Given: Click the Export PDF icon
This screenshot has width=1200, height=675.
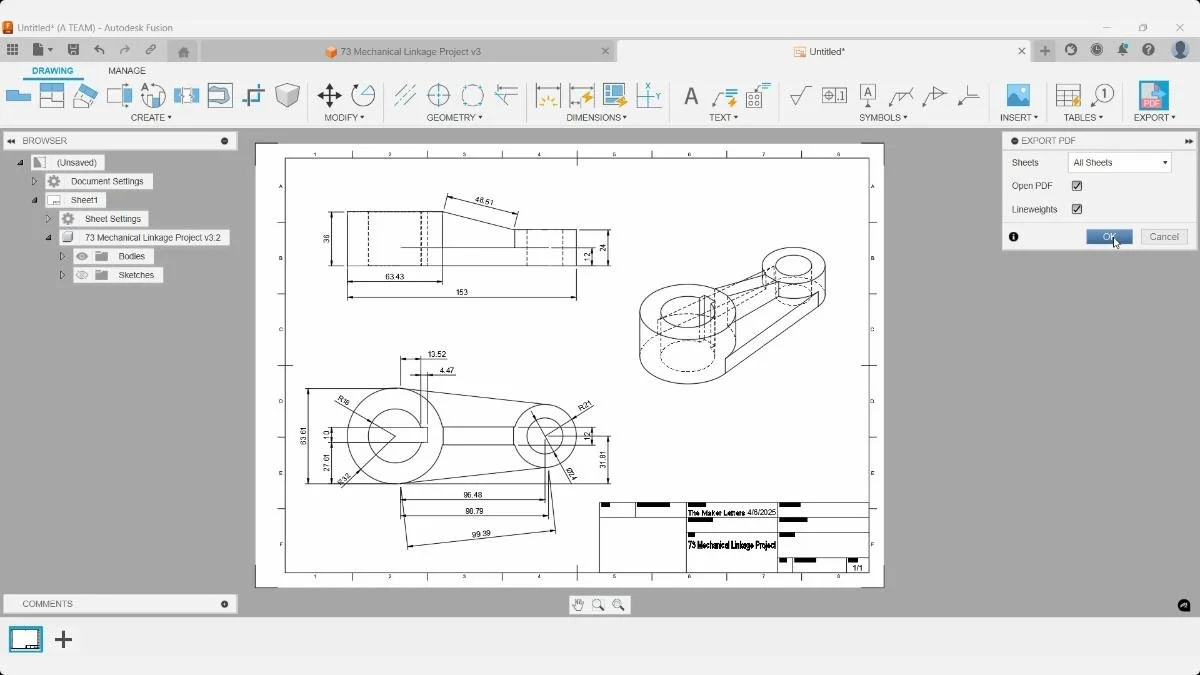Looking at the screenshot, I should pyautogui.click(x=1153, y=96).
